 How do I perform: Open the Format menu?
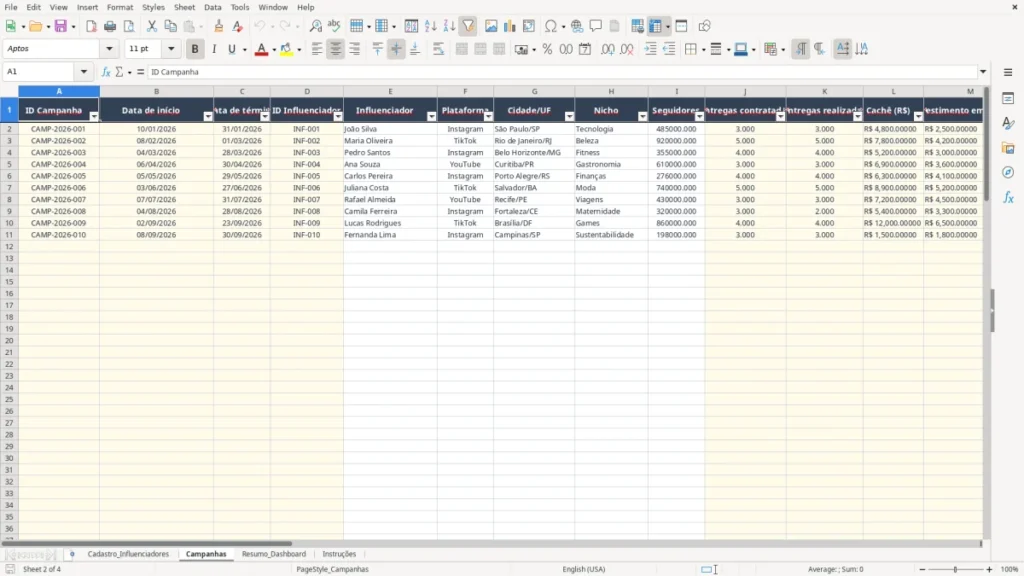pyautogui.click(x=120, y=7)
